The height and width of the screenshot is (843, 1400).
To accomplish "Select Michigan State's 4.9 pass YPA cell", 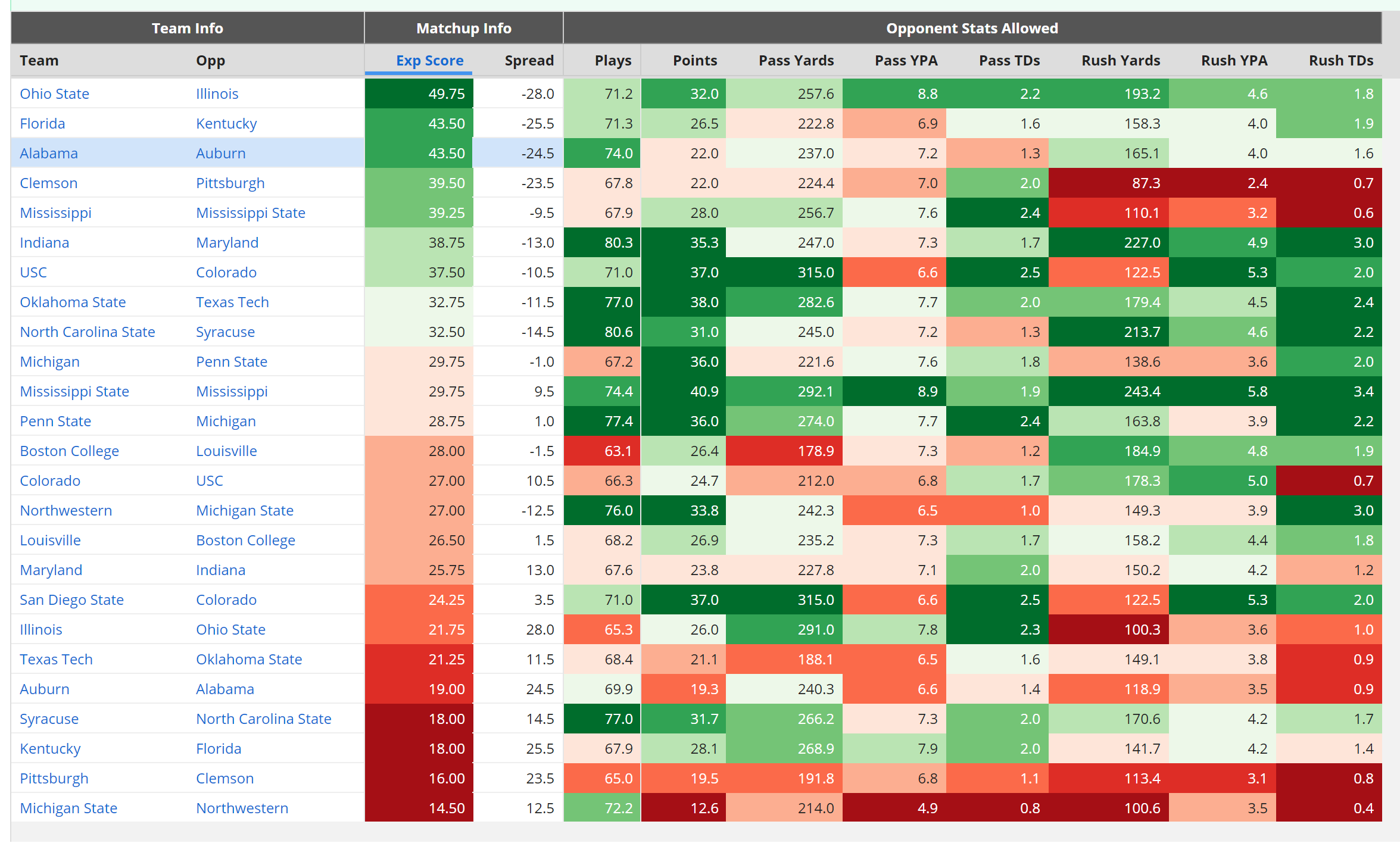I will click(894, 808).
